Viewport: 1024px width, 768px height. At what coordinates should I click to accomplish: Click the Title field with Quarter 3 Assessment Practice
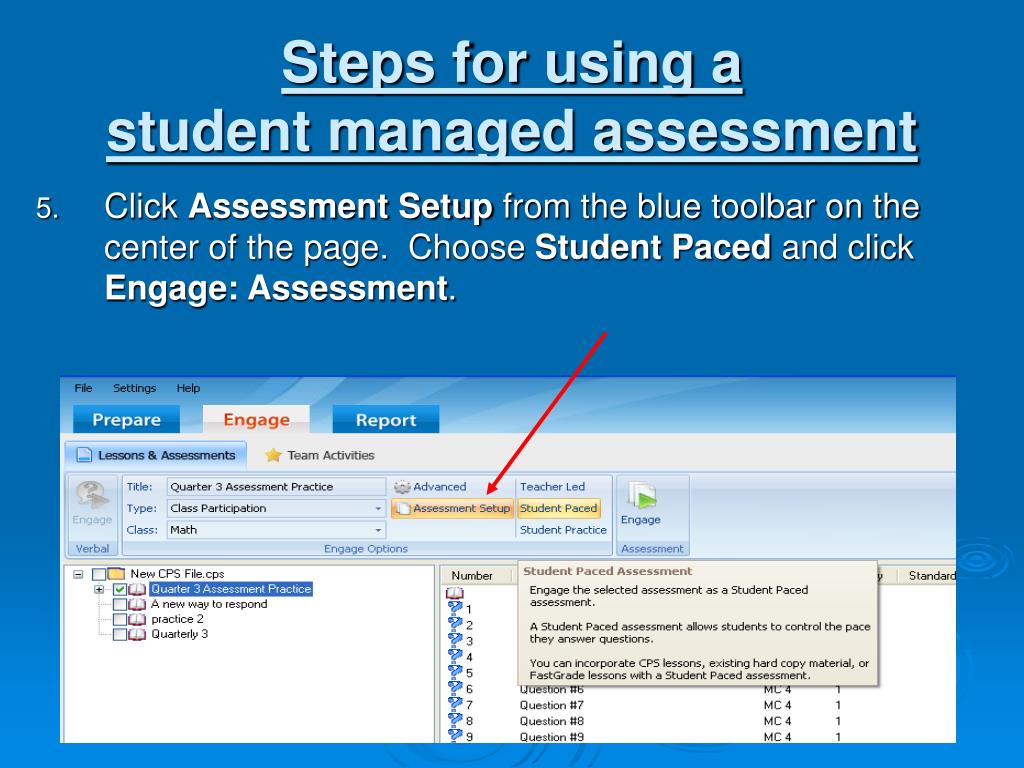pyautogui.click(x=276, y=487)
